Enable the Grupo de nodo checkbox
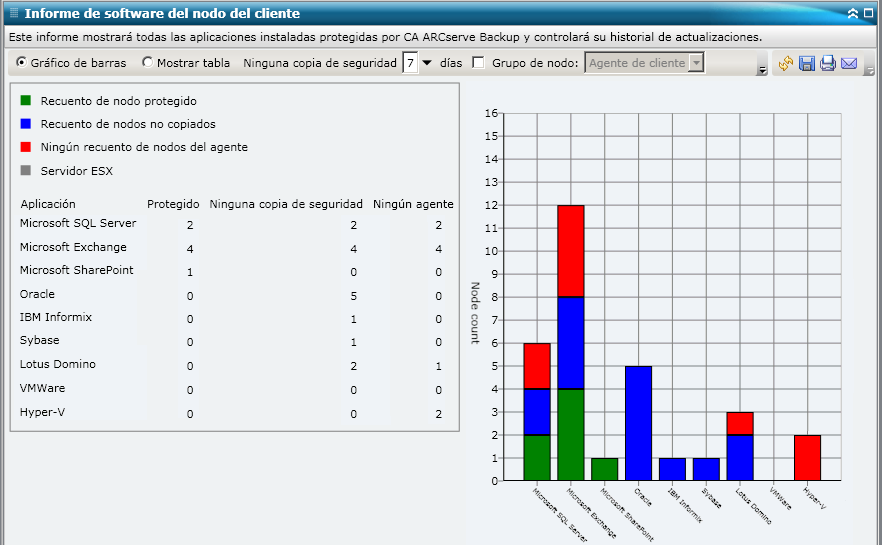Screen dimensions: 882x545 coord(478,62)
